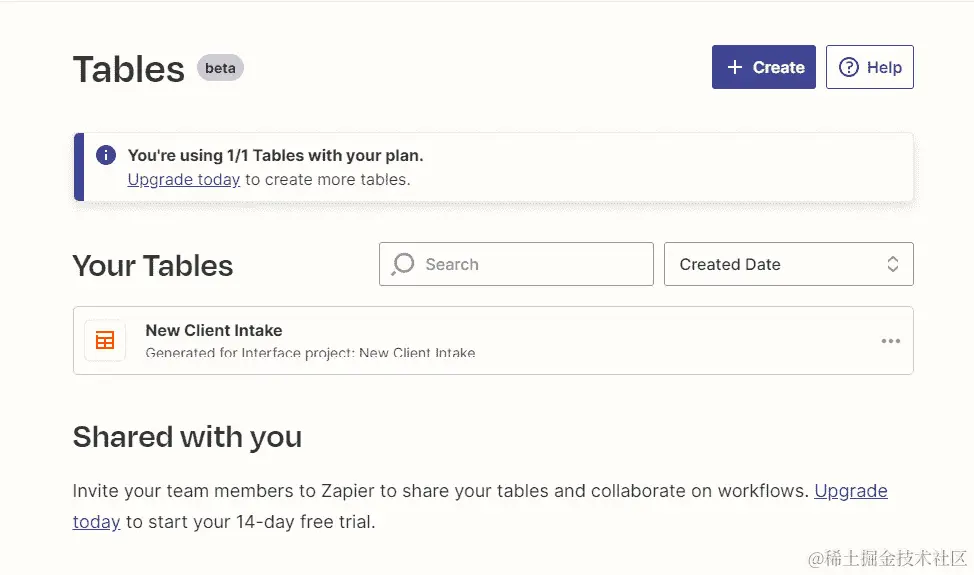The image size is (974, 575).
Task: Open the Help button
Action: [x=870, y=67]
